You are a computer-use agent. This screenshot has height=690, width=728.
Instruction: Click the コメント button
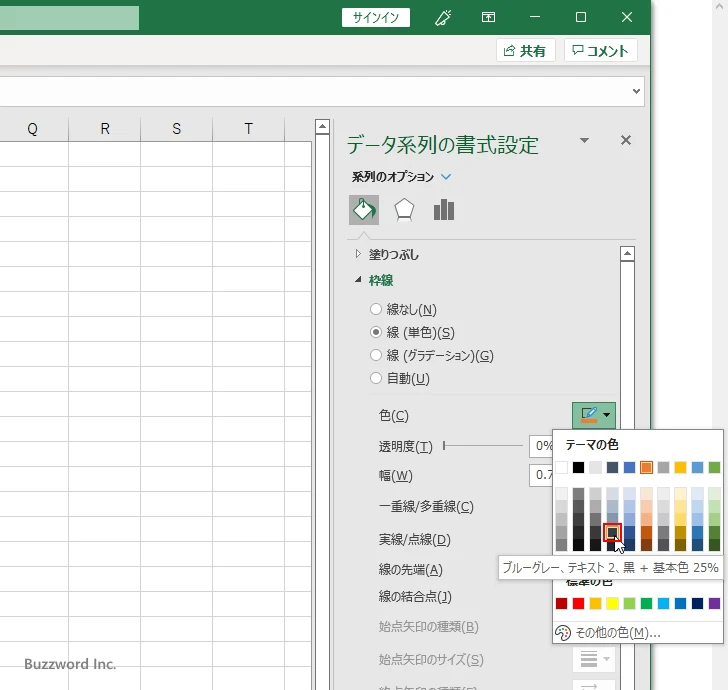tap(600, 51)
